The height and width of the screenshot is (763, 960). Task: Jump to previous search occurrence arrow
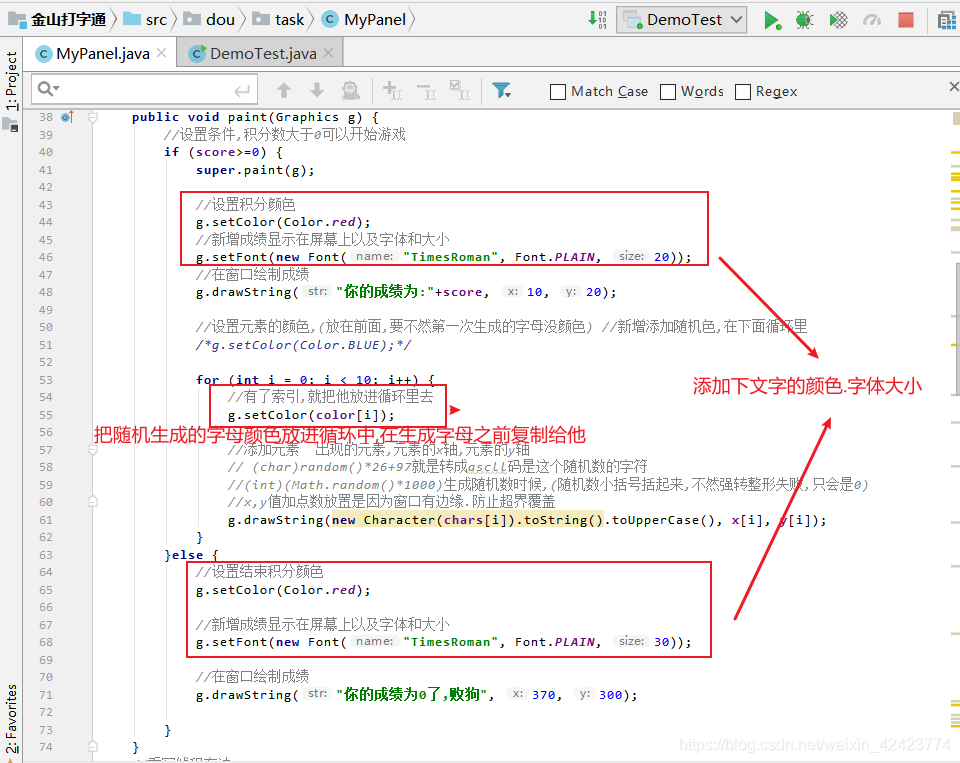tap(283, 91)
